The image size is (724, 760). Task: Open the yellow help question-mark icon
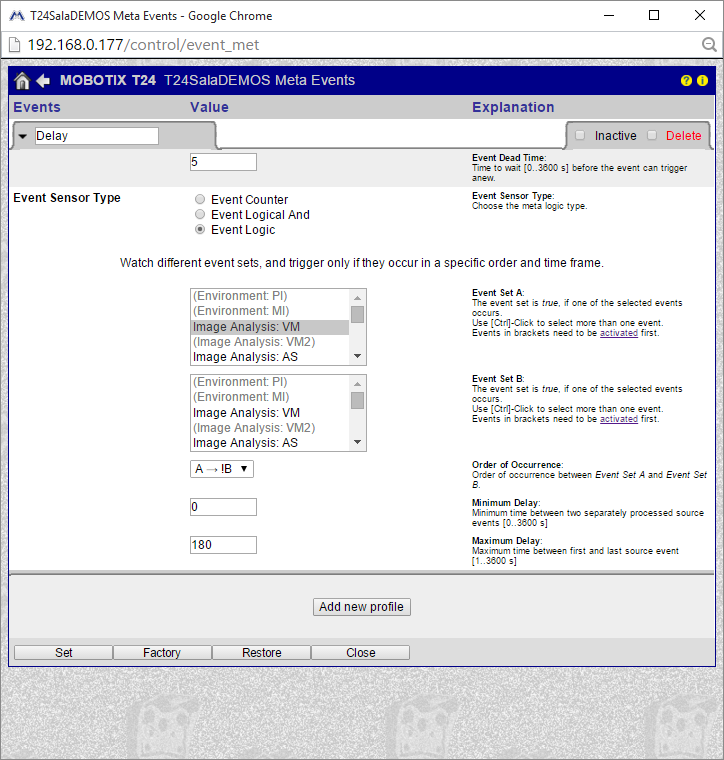coord(686,80)
